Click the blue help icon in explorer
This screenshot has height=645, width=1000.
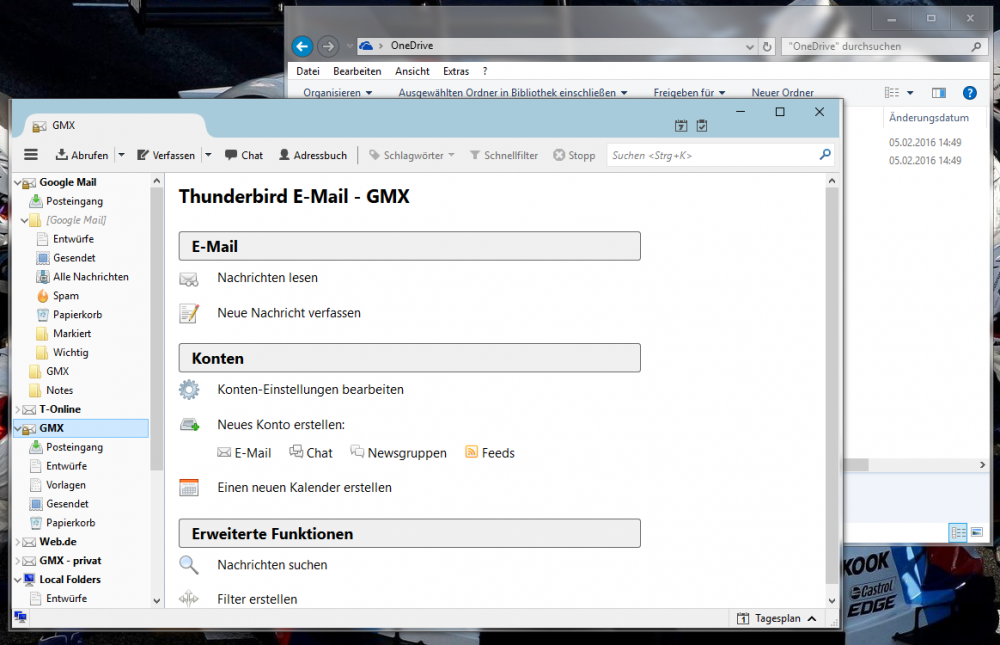coord(969,93)
